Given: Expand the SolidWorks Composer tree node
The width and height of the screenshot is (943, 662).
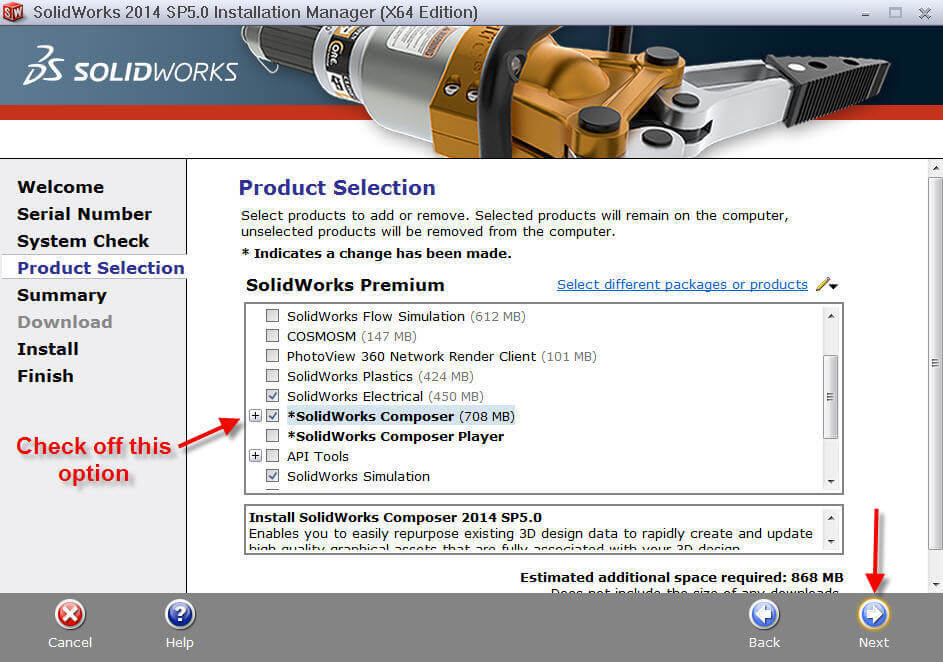Looking at the screenshot, I should [255, 415].
